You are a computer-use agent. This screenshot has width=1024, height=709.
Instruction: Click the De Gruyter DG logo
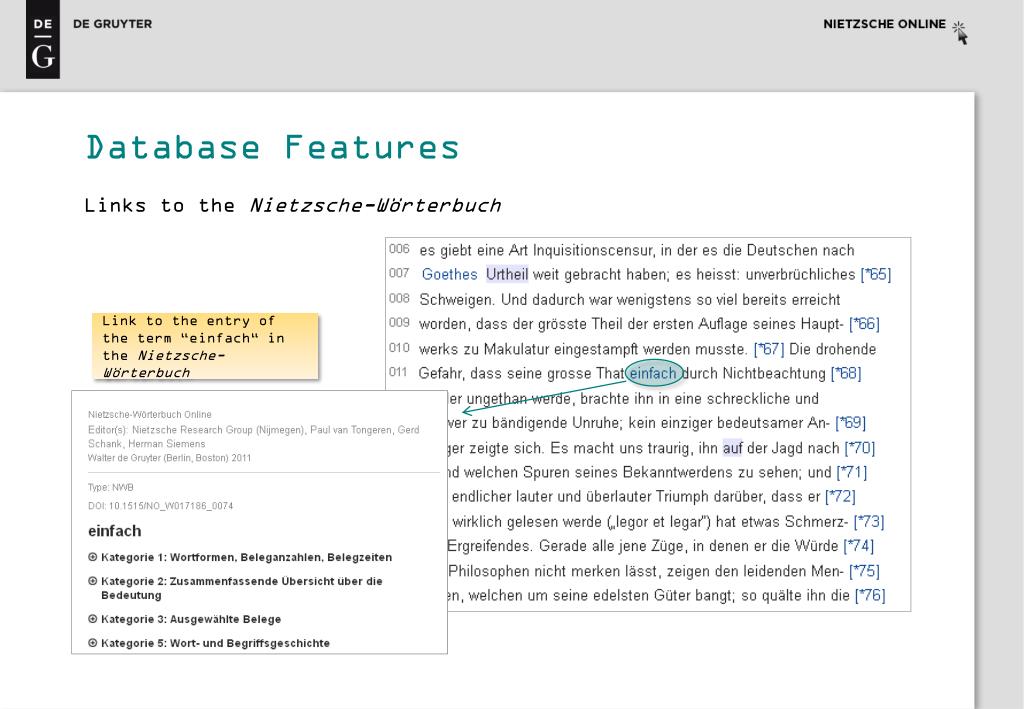click(x=42, y=39)
